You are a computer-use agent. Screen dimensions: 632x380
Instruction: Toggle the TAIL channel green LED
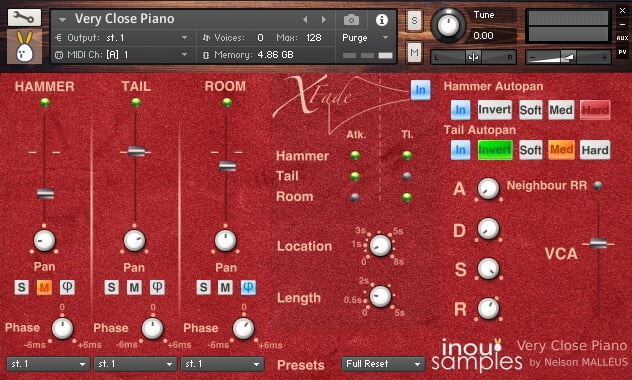click(136, 102)
